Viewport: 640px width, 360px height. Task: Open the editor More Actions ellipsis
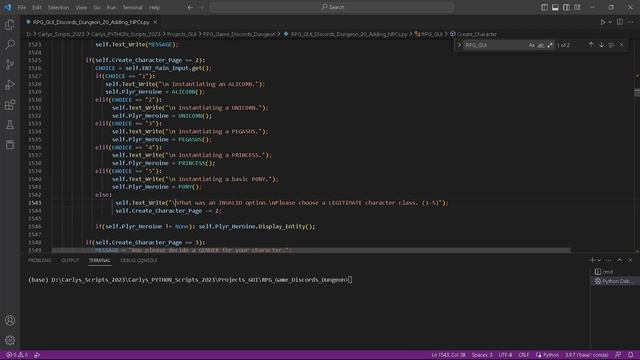[630, 22]
